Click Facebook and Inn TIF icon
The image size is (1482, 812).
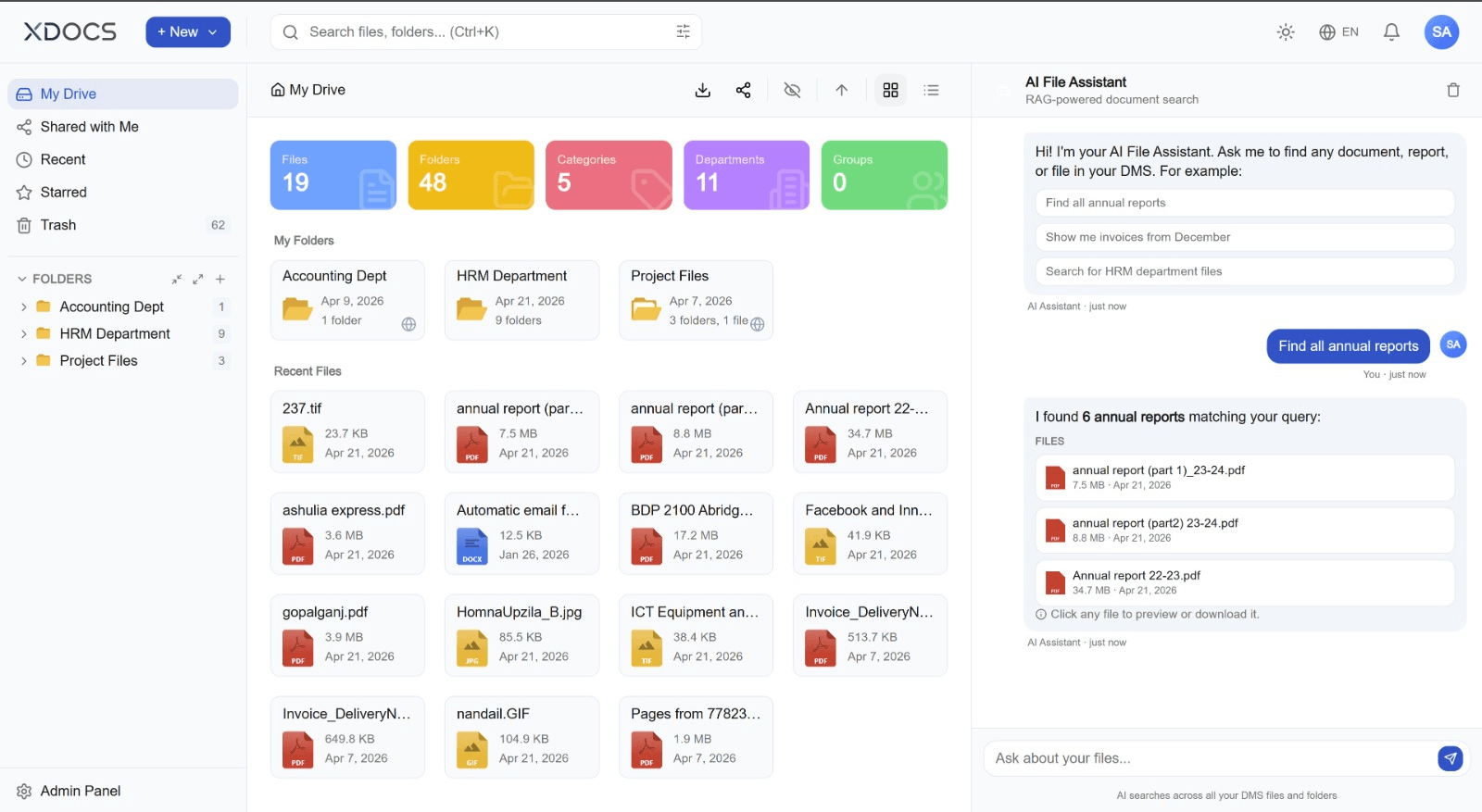821,546
